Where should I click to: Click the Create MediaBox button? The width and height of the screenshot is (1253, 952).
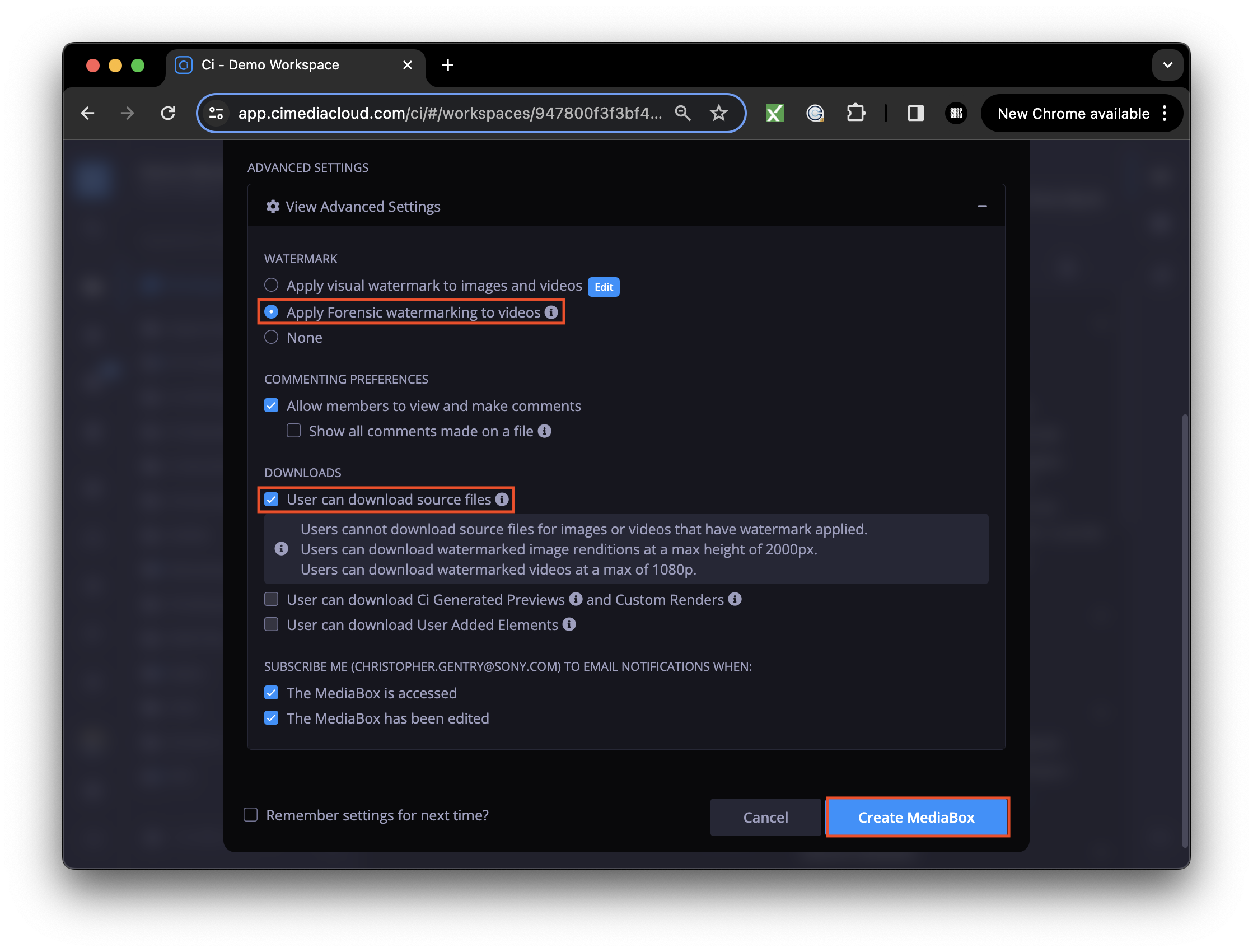[x=917, y=817]
